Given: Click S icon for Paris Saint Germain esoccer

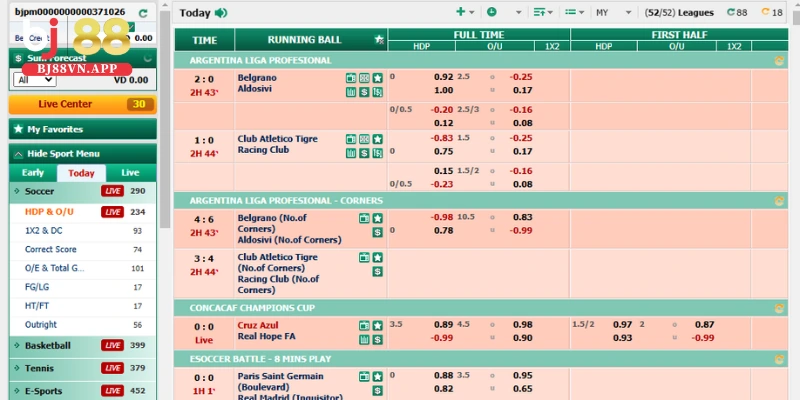Looking at the screenshot, I should (378, 391).
